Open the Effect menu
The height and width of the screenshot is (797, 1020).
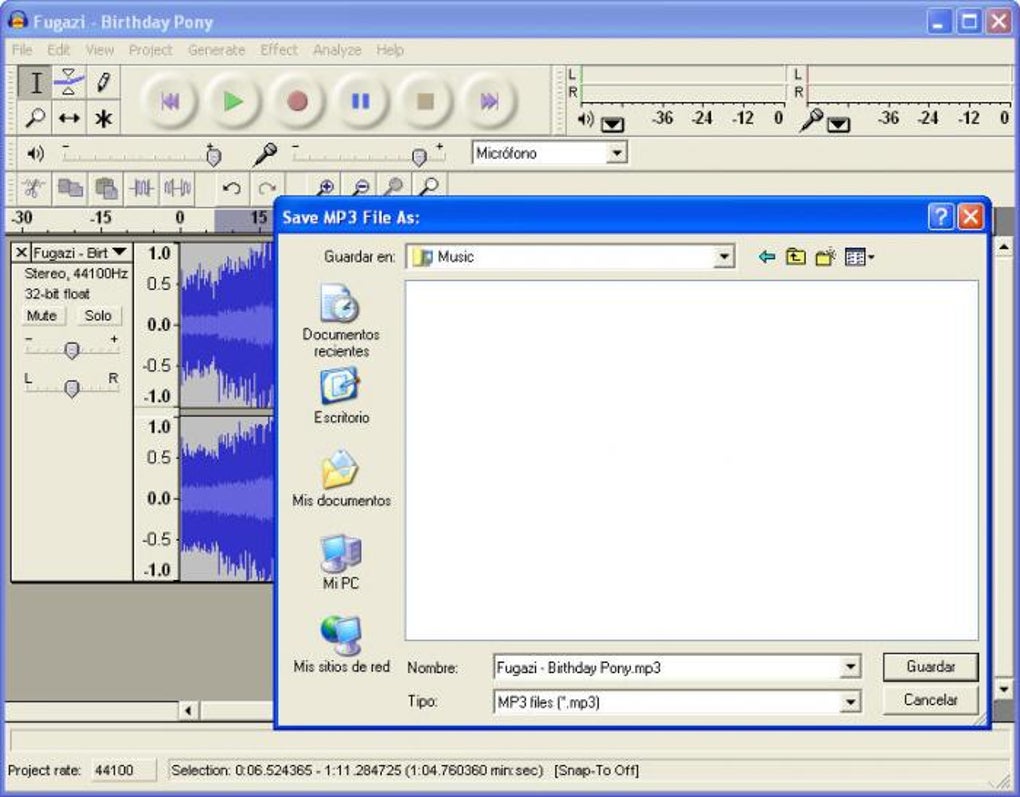coord(278,49)
